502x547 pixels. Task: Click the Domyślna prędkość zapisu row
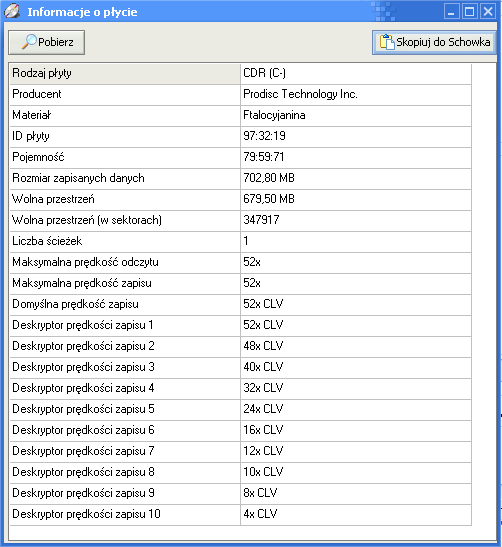pos(240,305)
